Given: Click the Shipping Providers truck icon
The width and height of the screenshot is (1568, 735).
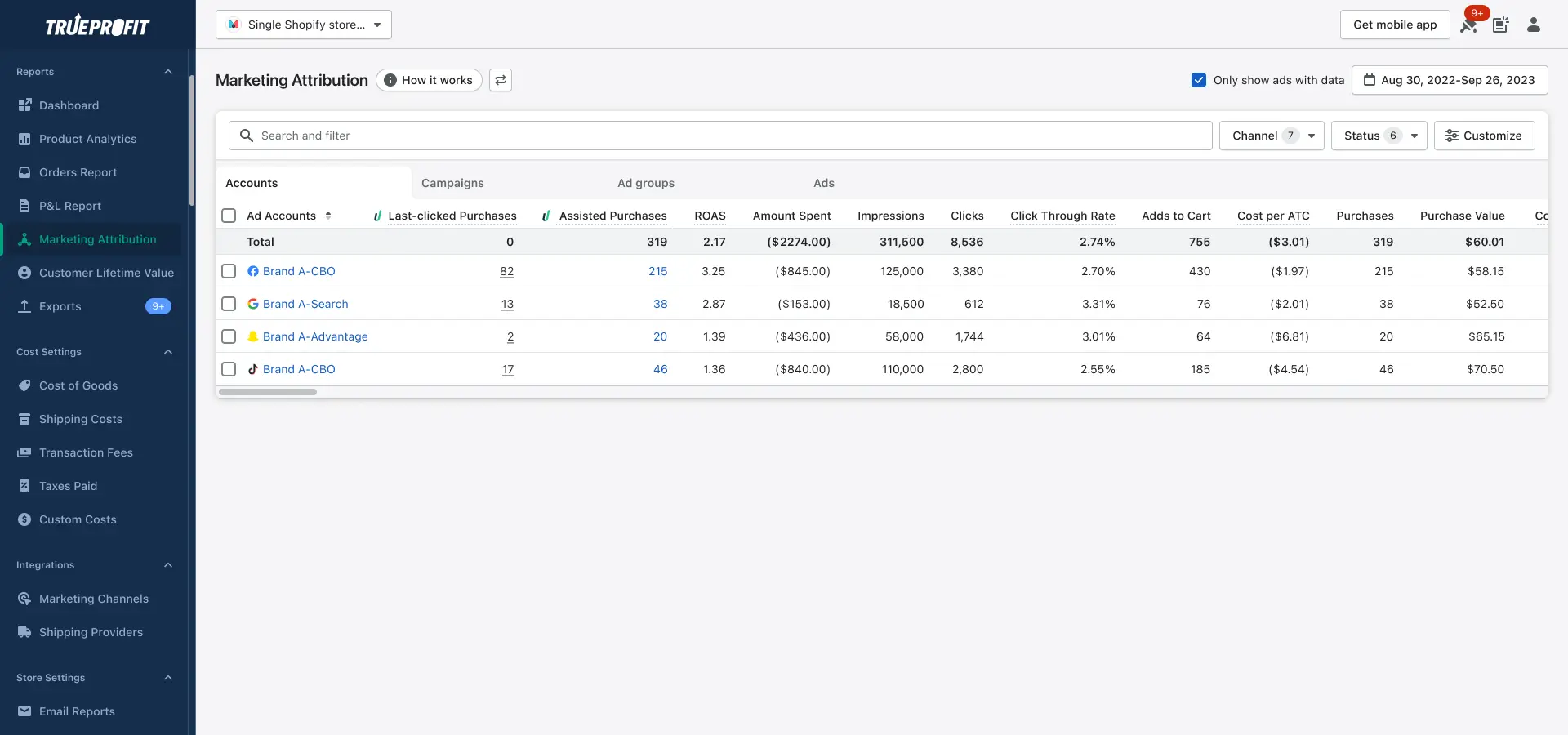Looking at the screenshot, I should coord(24,632).
